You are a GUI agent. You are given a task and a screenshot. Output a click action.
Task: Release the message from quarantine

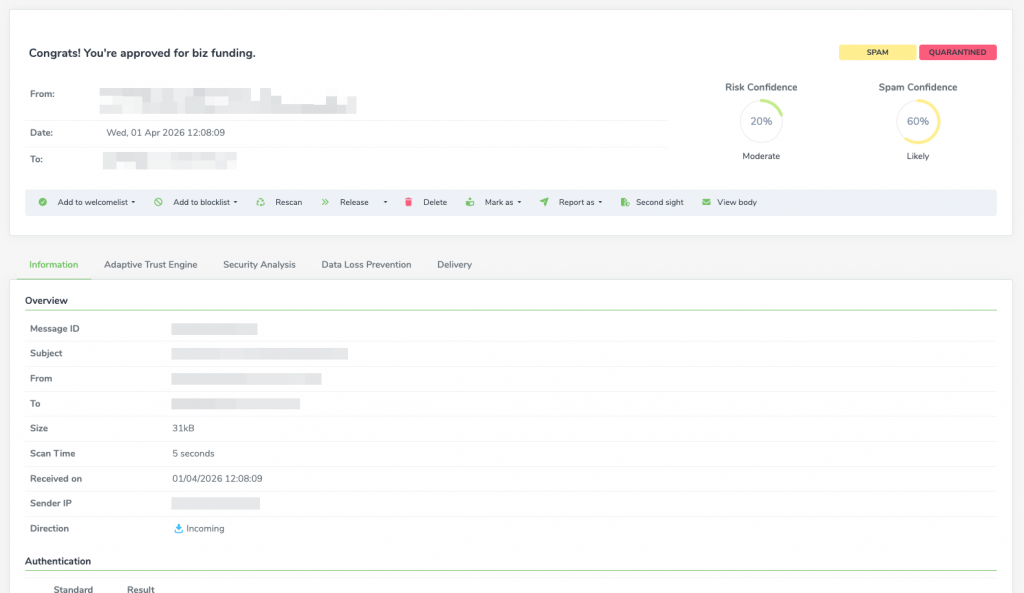[354, 202]
